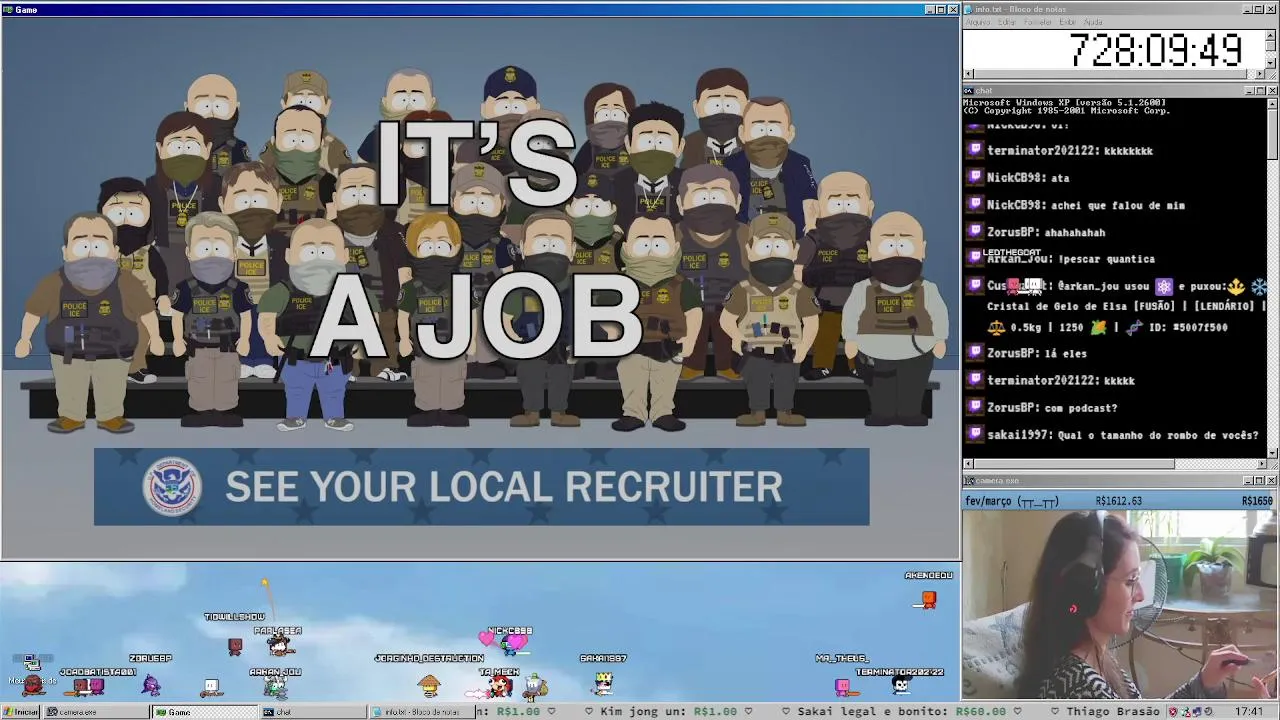
Task: Click chat window horizontal scrollbar thumb
Action: tap(1075, 463)
